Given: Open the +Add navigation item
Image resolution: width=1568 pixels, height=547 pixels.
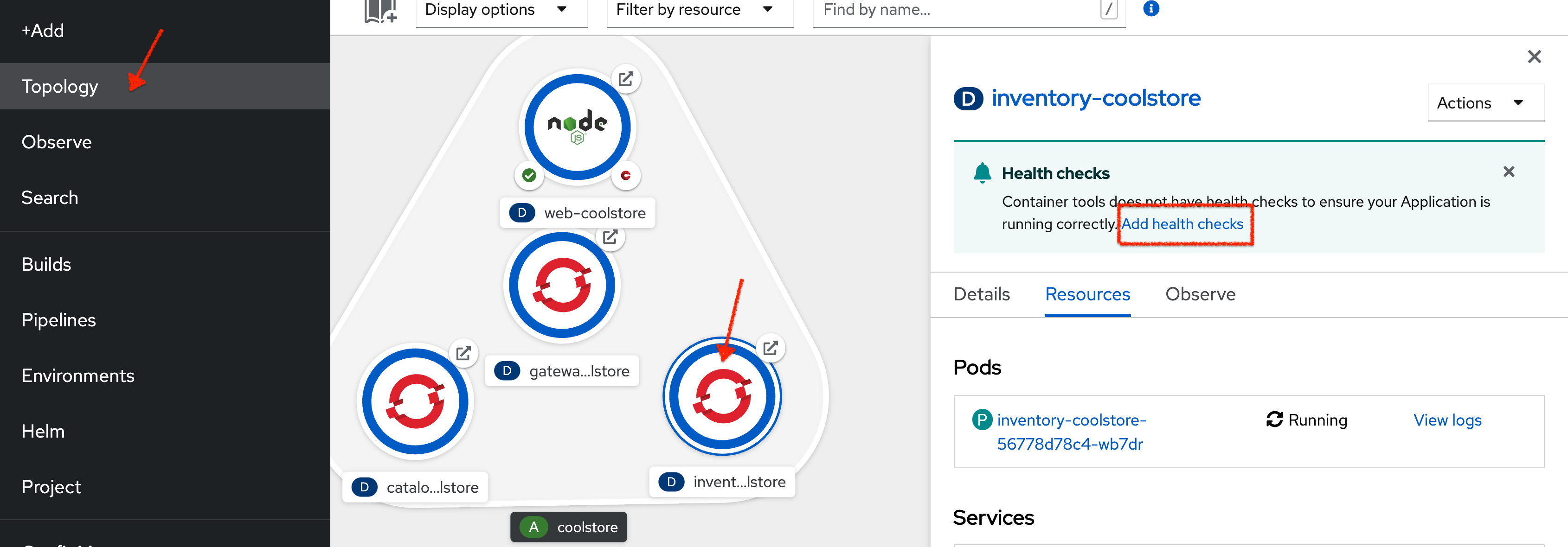Looking at the screenshot, I should pos(43,31).
